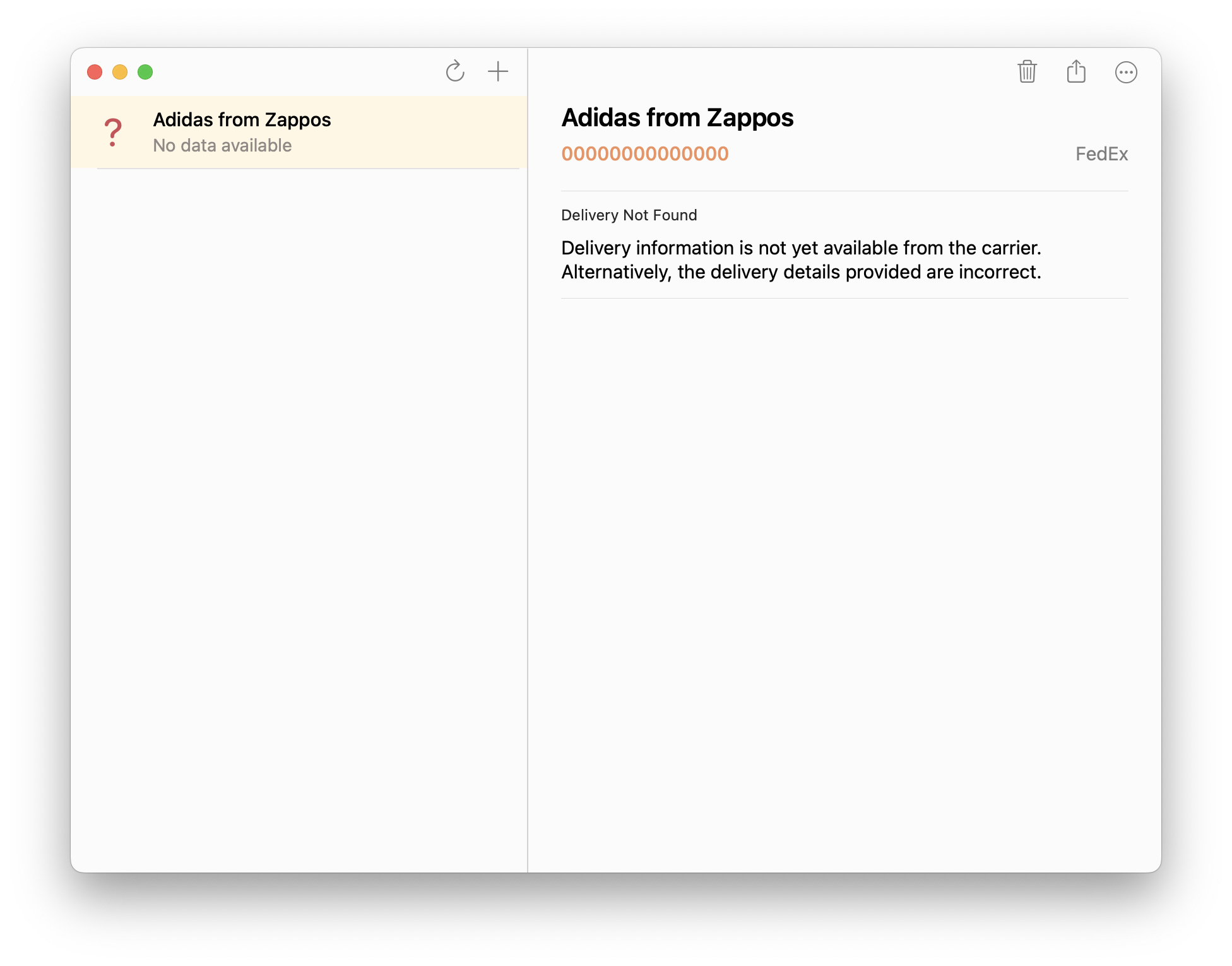Click the Delivery Not Found status label
1232x966 pixels.
[x=629, y=215]
